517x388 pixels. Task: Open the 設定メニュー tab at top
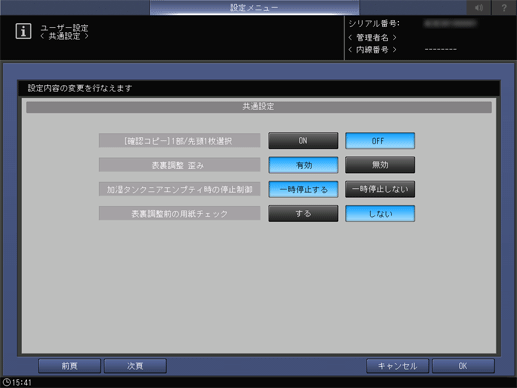click(254, 7)
